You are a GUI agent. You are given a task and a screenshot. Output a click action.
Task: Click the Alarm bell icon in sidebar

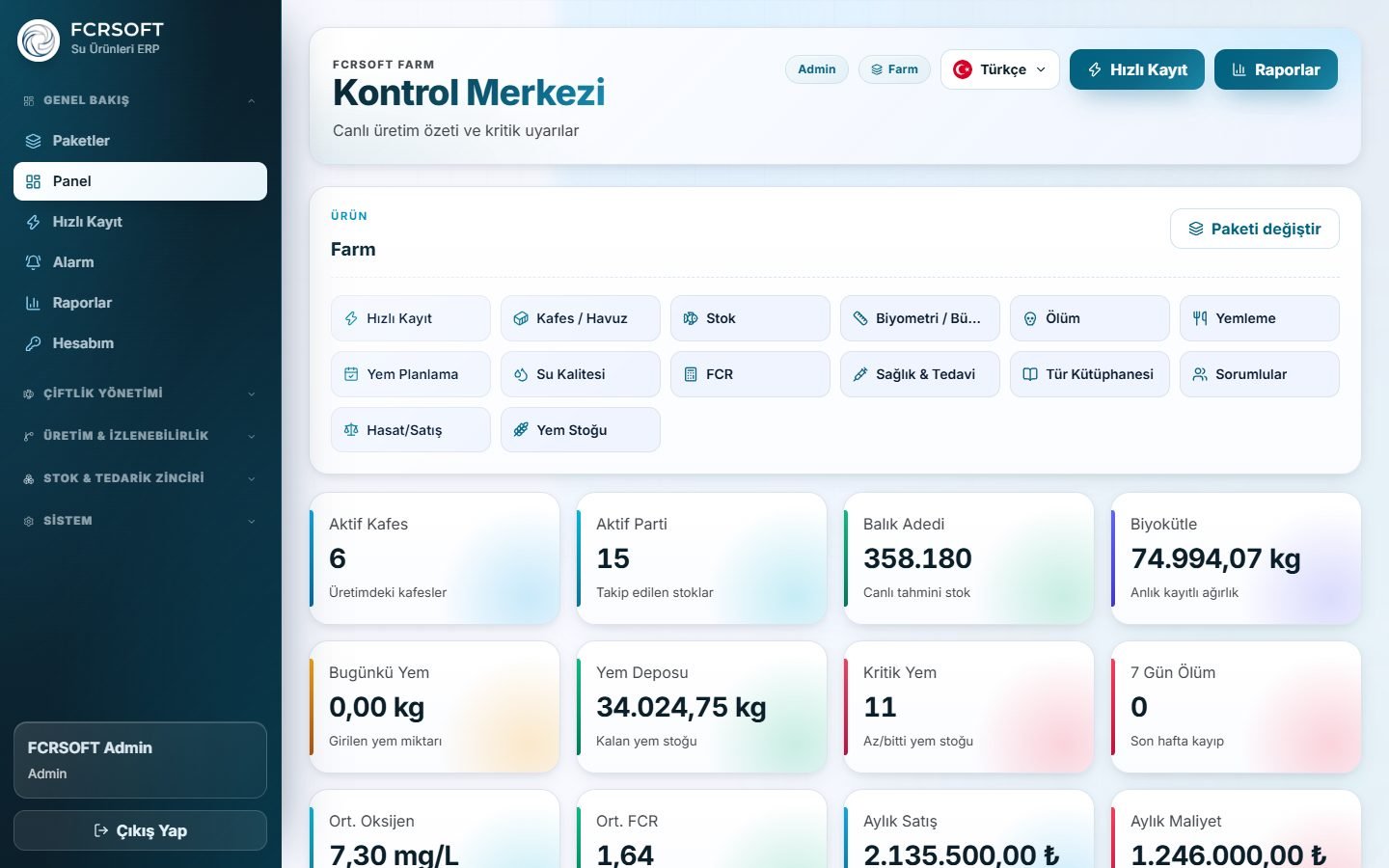(x=33, y=262)
